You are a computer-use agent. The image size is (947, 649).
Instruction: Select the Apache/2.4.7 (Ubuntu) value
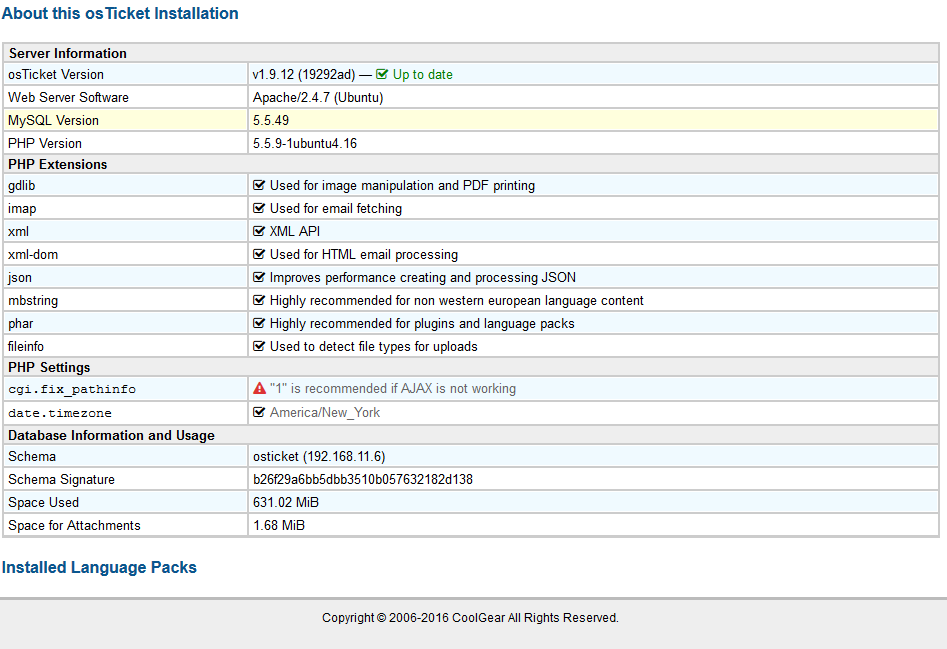coord(318,97)
